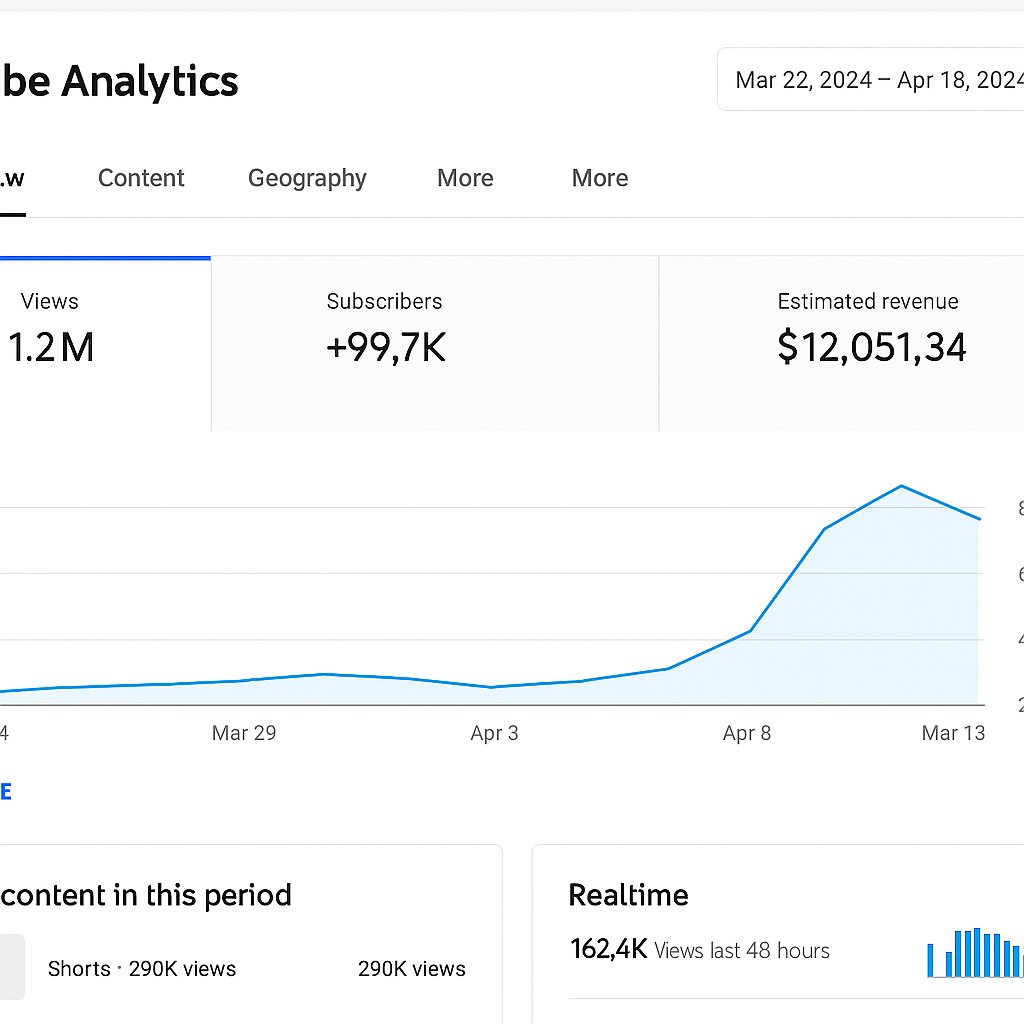
Task: Click the Mar 29 axis label
Action: [244, 733]
